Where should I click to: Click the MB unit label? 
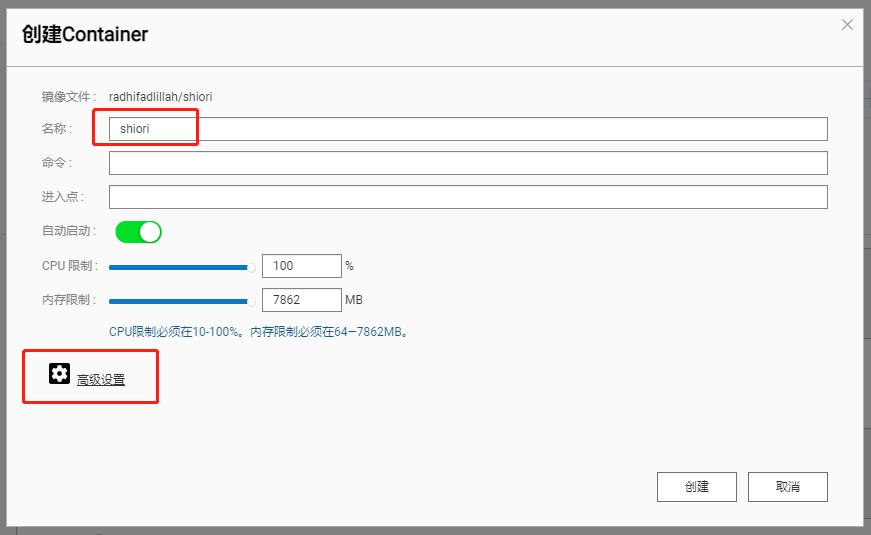[354, 300]
